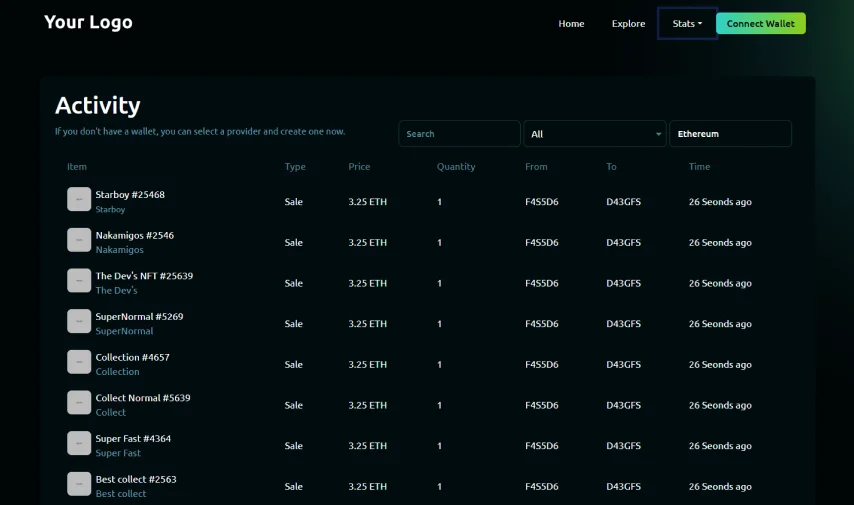
Task: Open item title Super Fast #4364
Action: pyautogui.click(x=133, y=439)
